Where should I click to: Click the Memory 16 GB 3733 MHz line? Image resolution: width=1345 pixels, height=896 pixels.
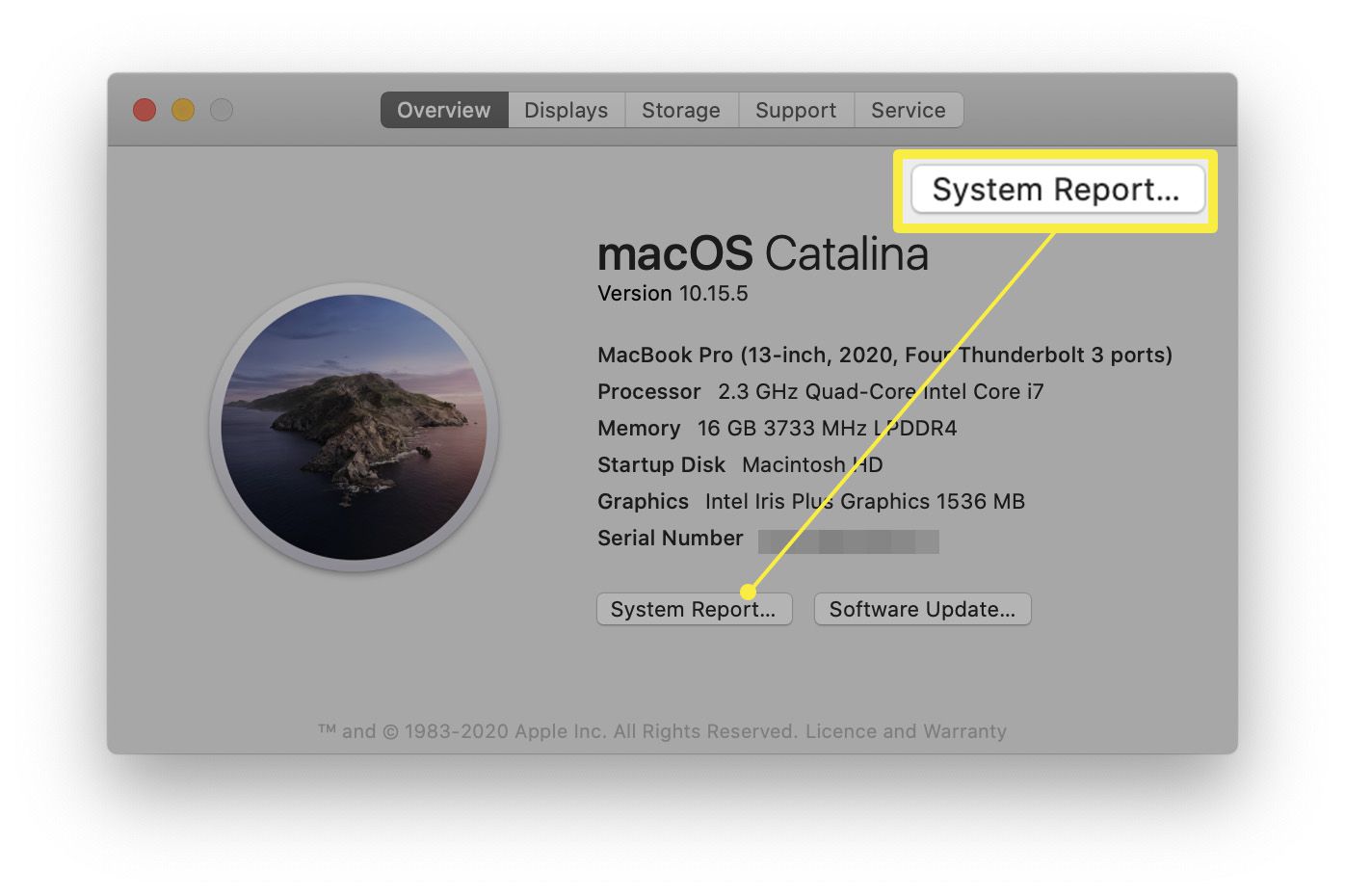point(777,428)
